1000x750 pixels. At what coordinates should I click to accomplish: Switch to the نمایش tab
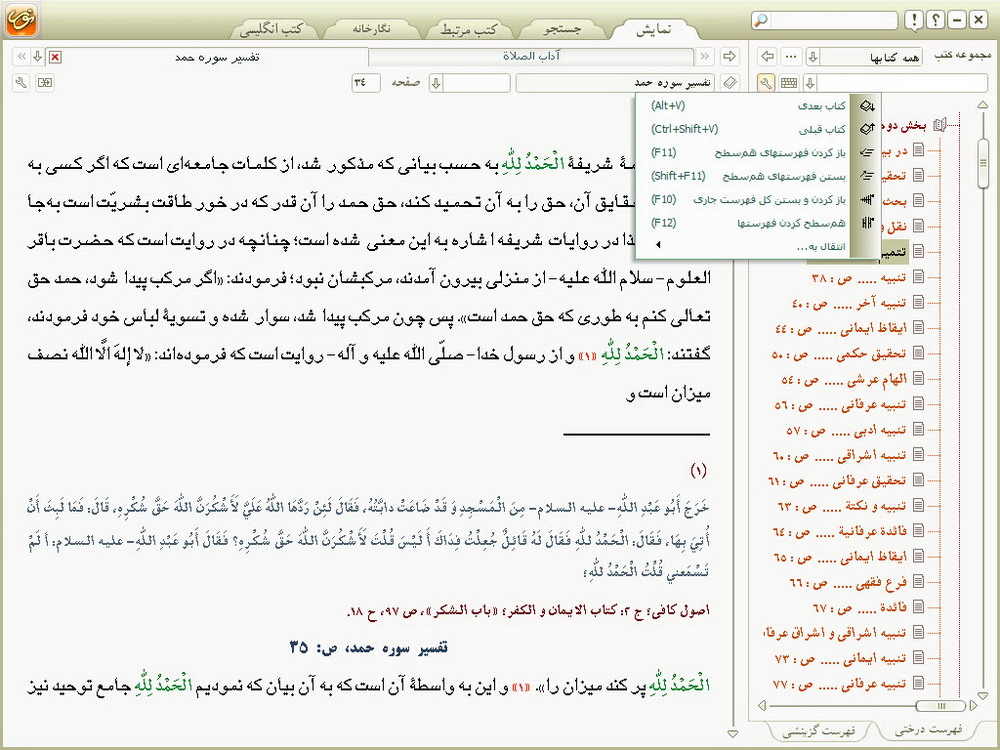pos(654,29)
